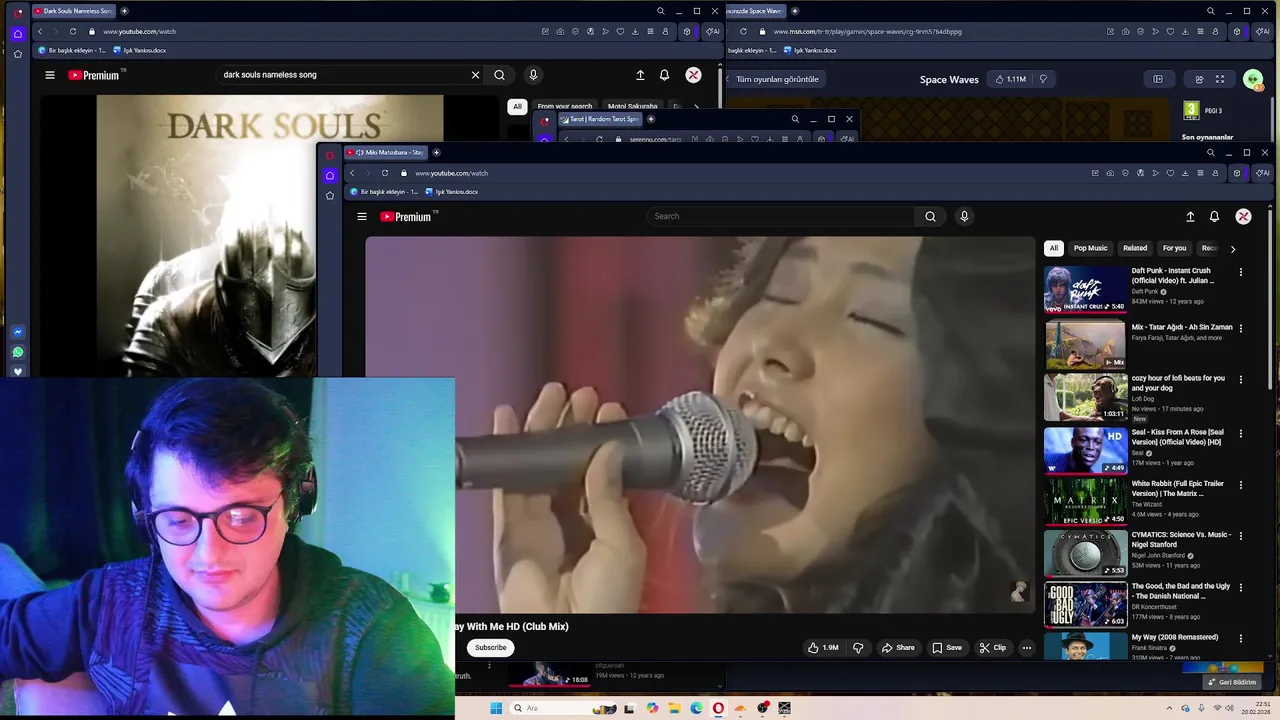Screen dimensions: 1280x720
Task: Open Create upload icon in front YouTube window
Action: (x=1190, y=216)
